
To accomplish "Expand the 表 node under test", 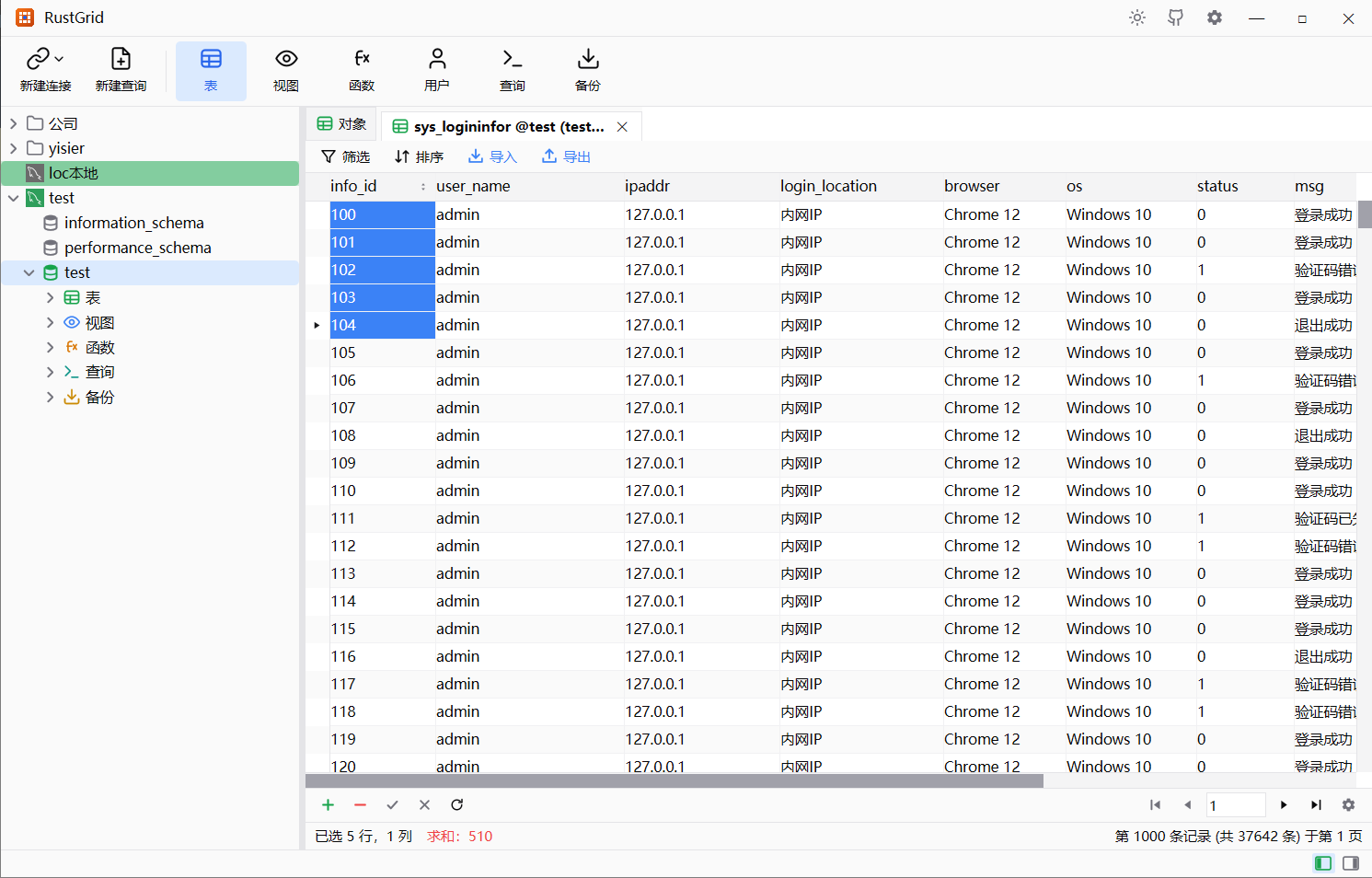I will coord(50,297).
